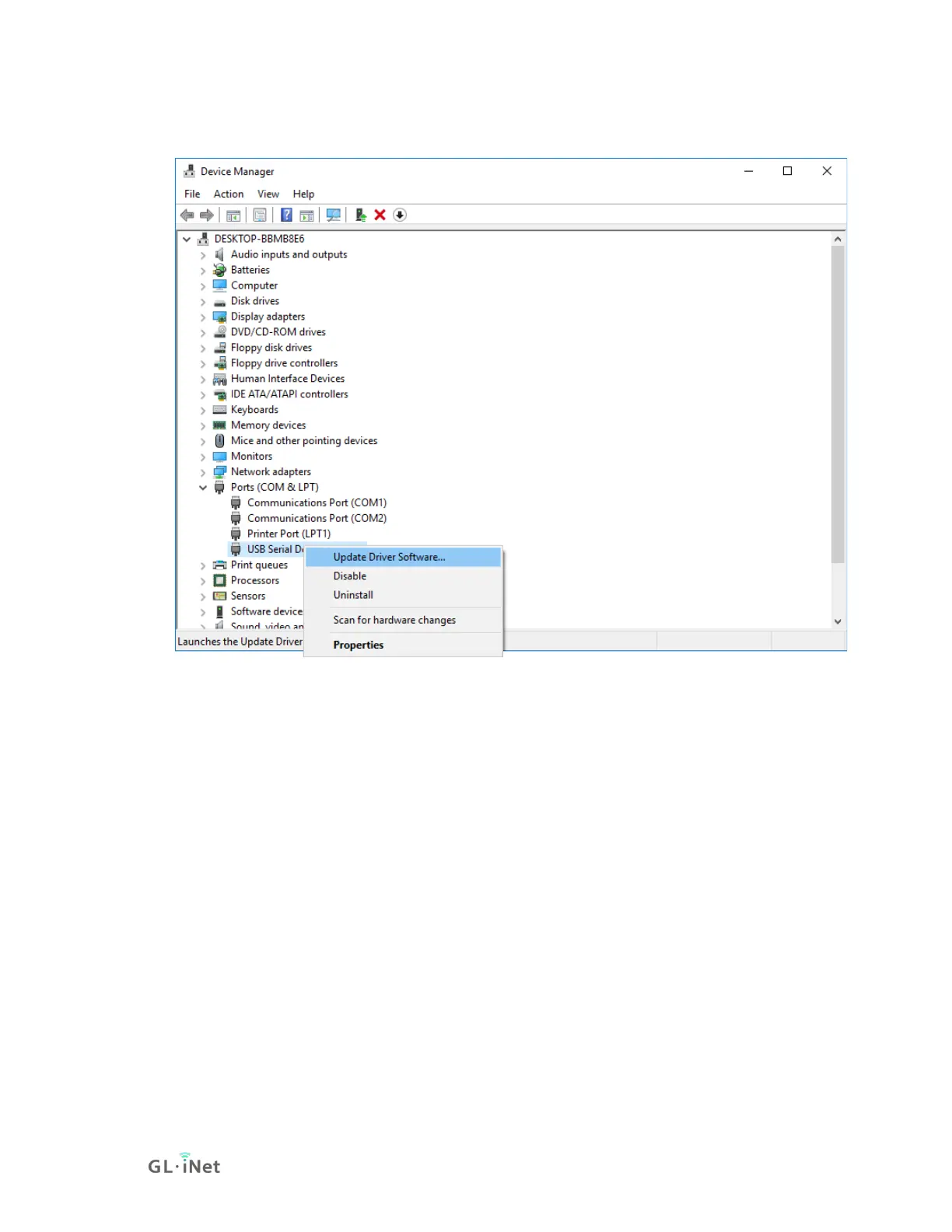Click the DVD/CD-ROM drives disc icon
952x1232 pixels.
[x=220, y=332]
